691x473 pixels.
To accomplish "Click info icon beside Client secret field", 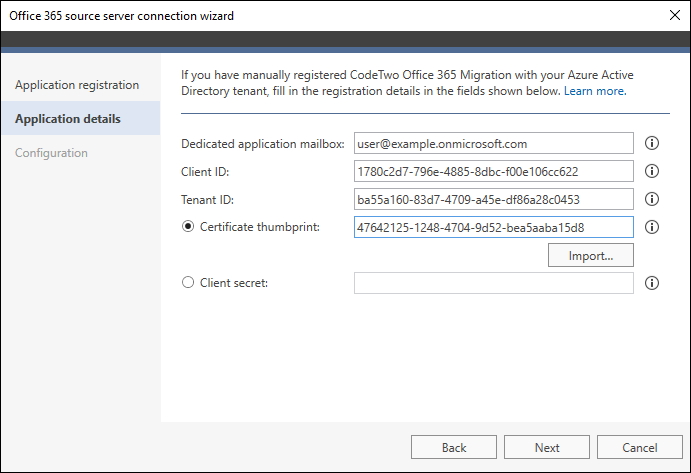I will (x=652, y=283).
